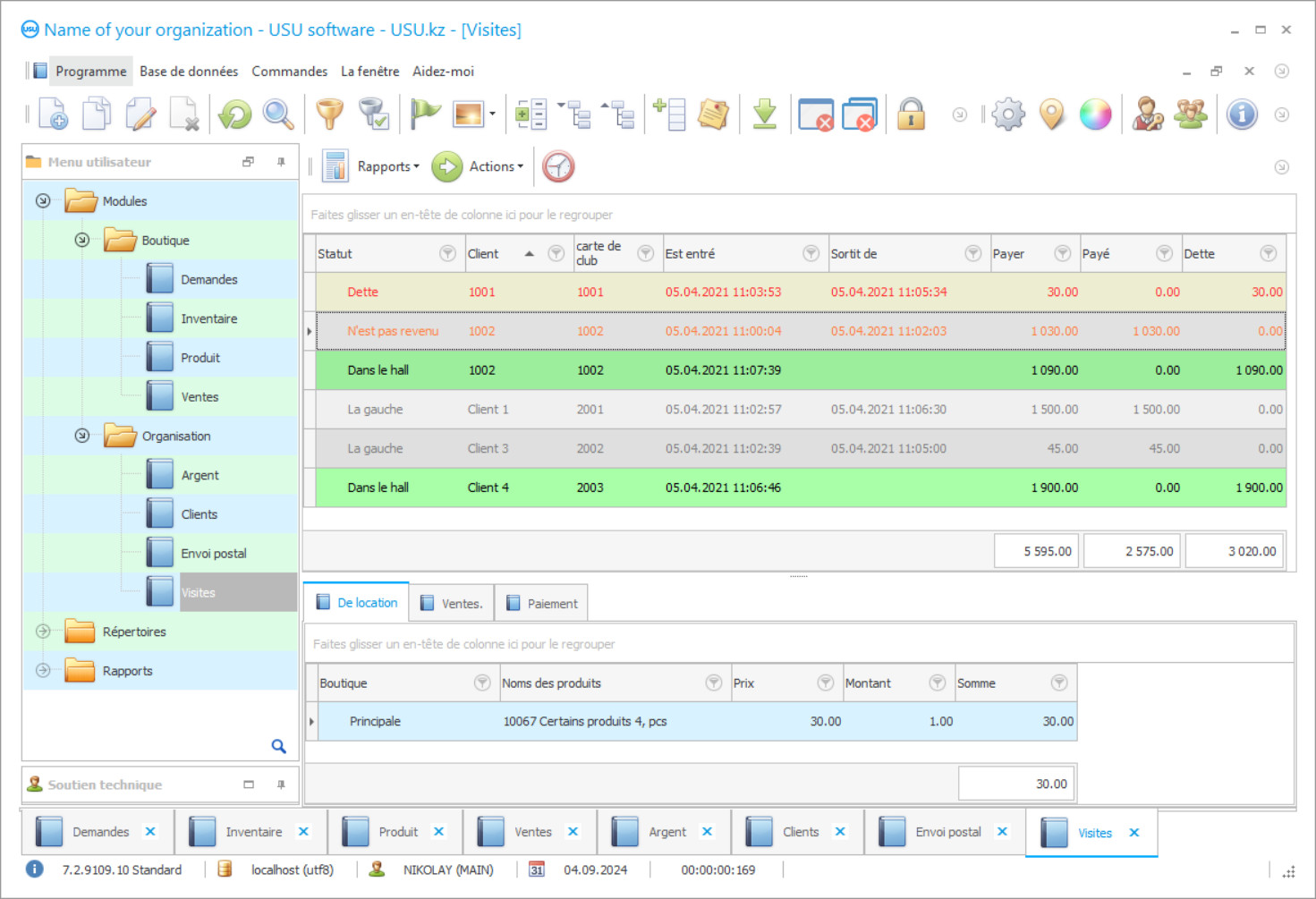Close the Visites bottom tab

(1134, 833)
